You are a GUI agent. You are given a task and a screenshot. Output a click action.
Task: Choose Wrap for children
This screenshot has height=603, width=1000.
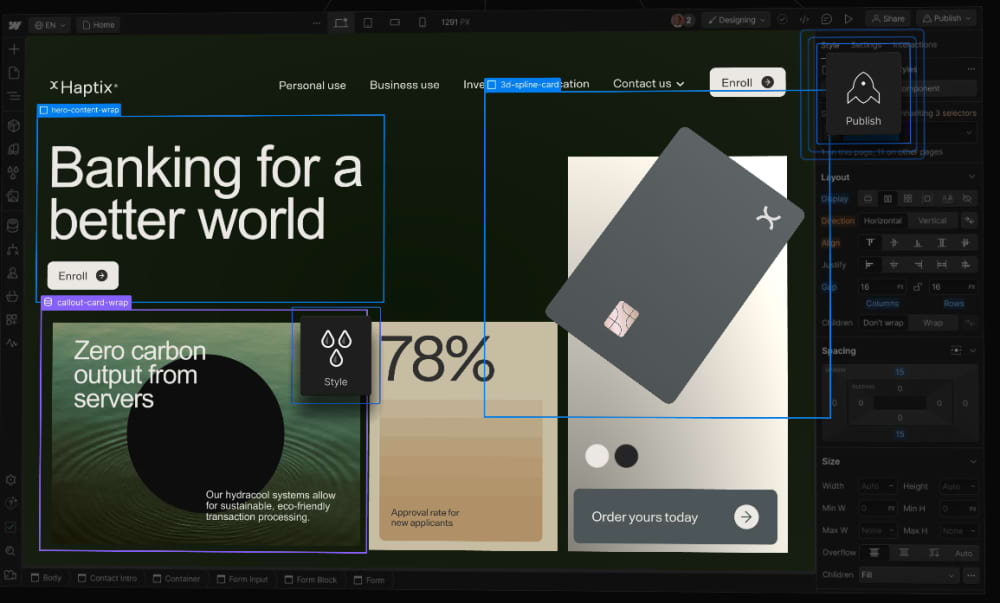click(933, 323)
